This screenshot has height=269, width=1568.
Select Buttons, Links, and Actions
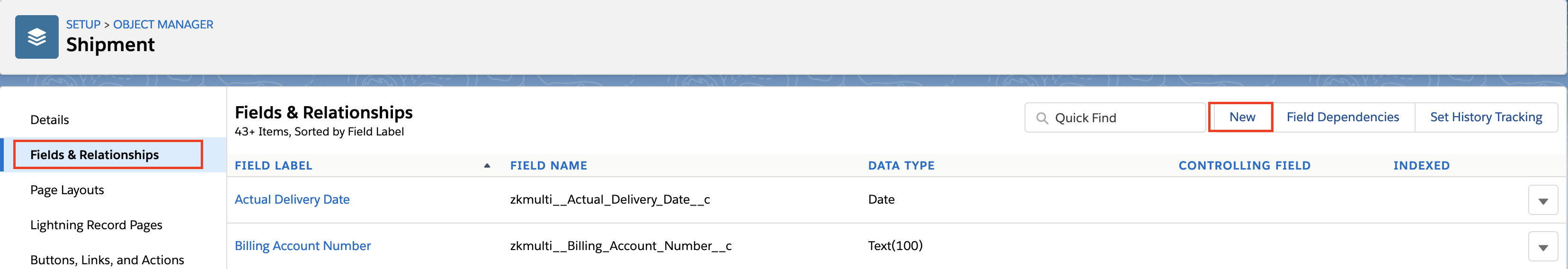click(x=107, y=260)
